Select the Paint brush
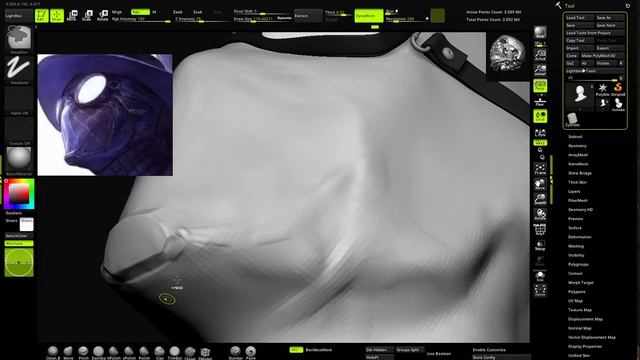The image size is (640, 360). [x=251, y=352]
